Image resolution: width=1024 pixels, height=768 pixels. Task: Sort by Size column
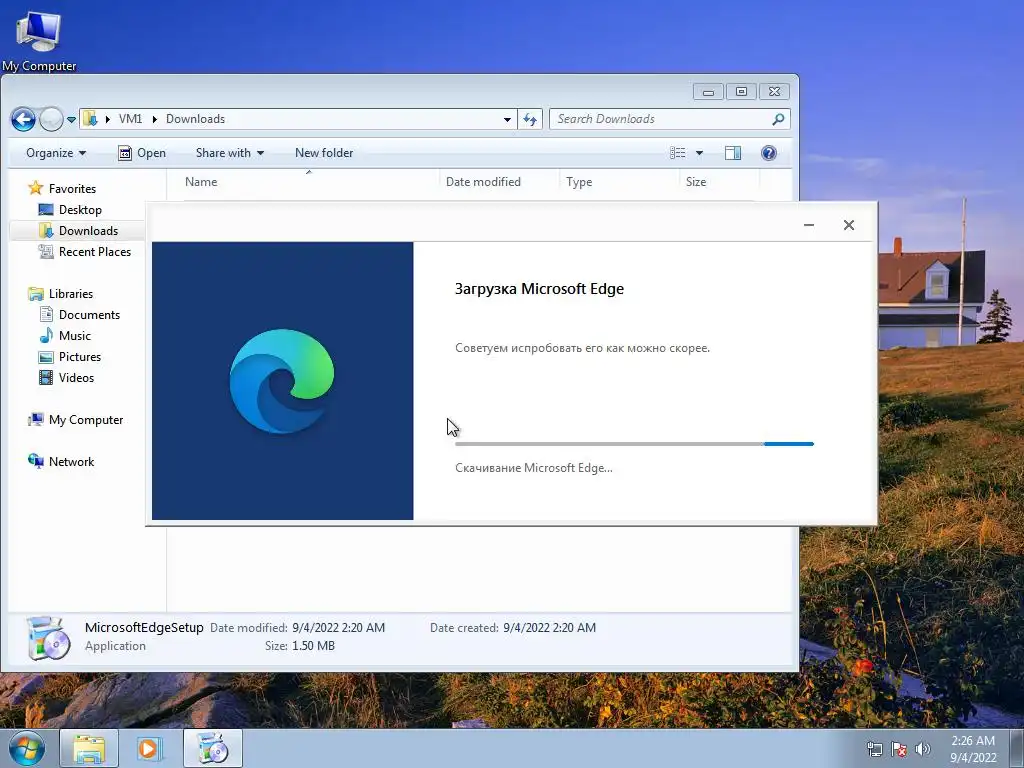point(696,182)
